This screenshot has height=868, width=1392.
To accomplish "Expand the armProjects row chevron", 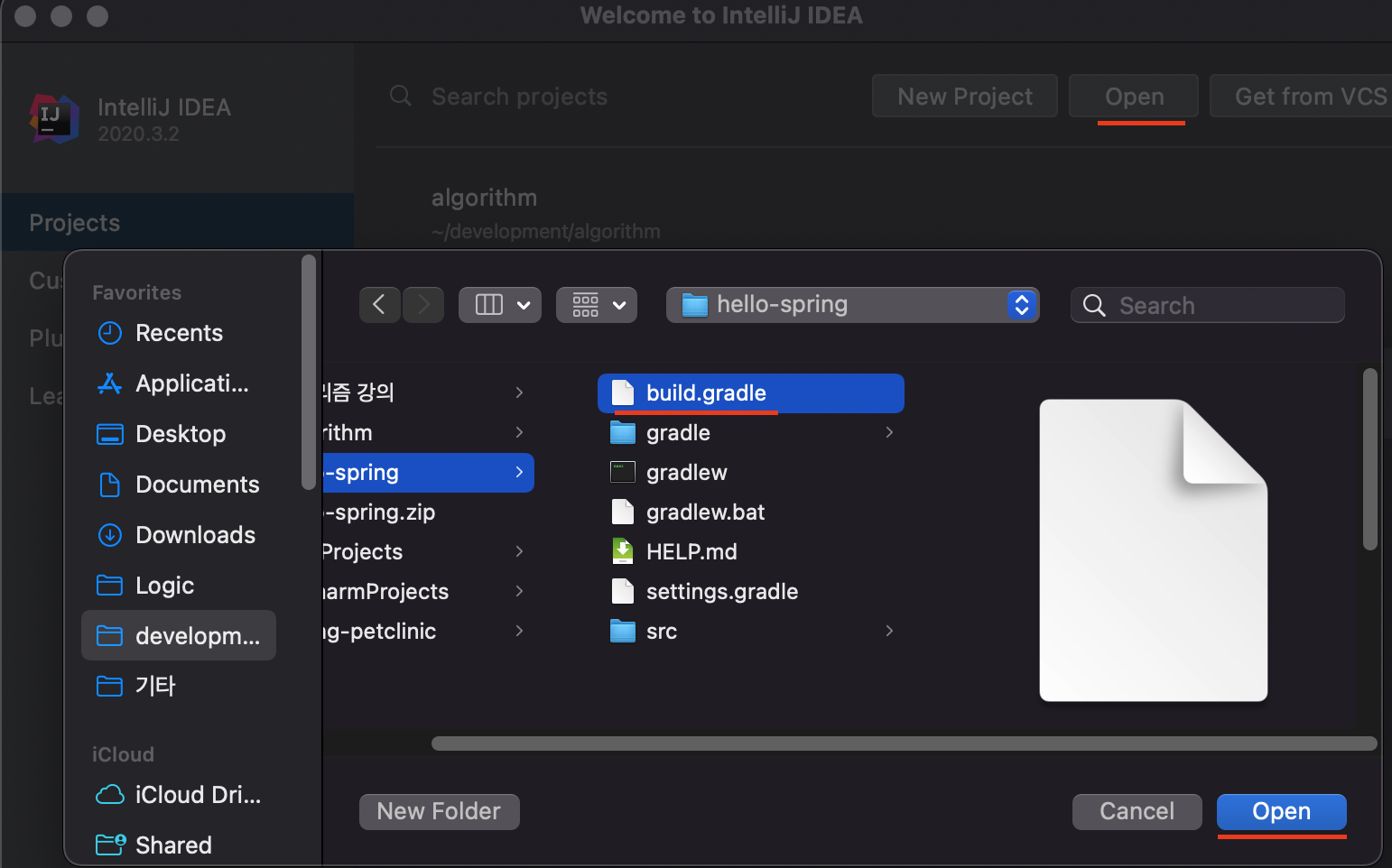I will tap(519, 591).
